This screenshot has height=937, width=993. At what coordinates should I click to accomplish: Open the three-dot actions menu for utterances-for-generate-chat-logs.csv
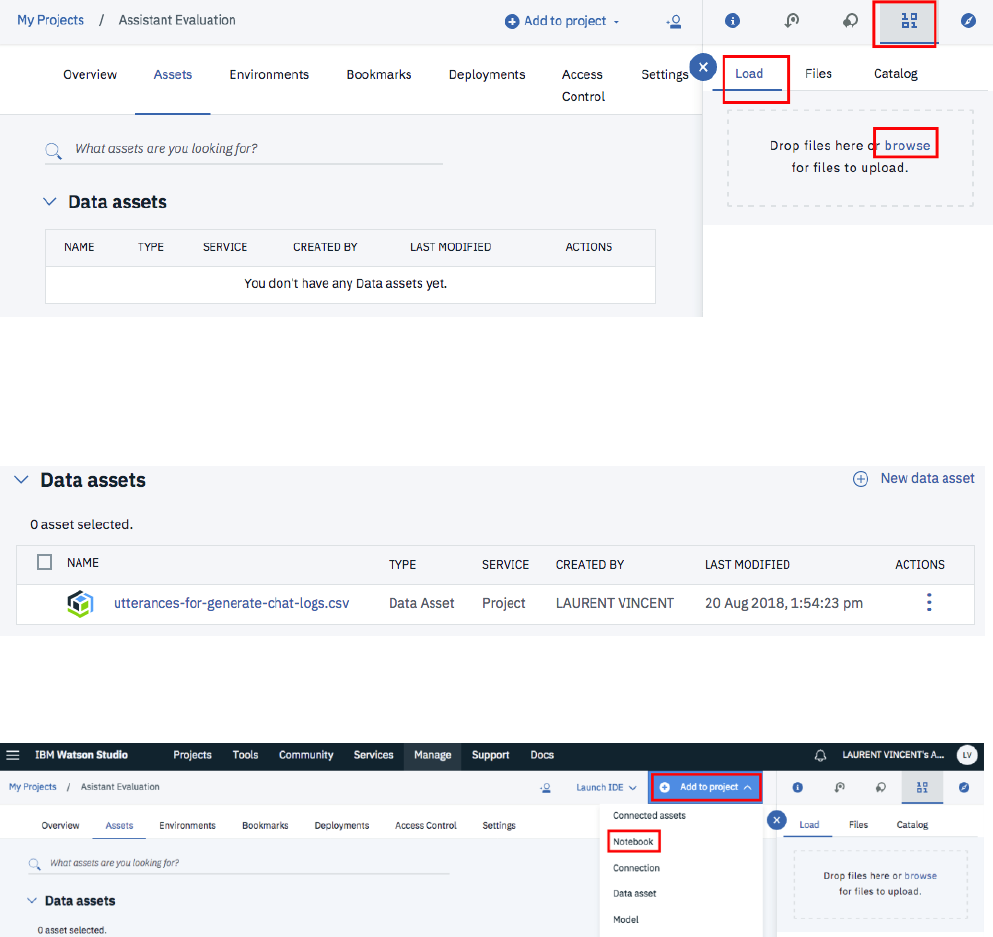pos(929,602)
